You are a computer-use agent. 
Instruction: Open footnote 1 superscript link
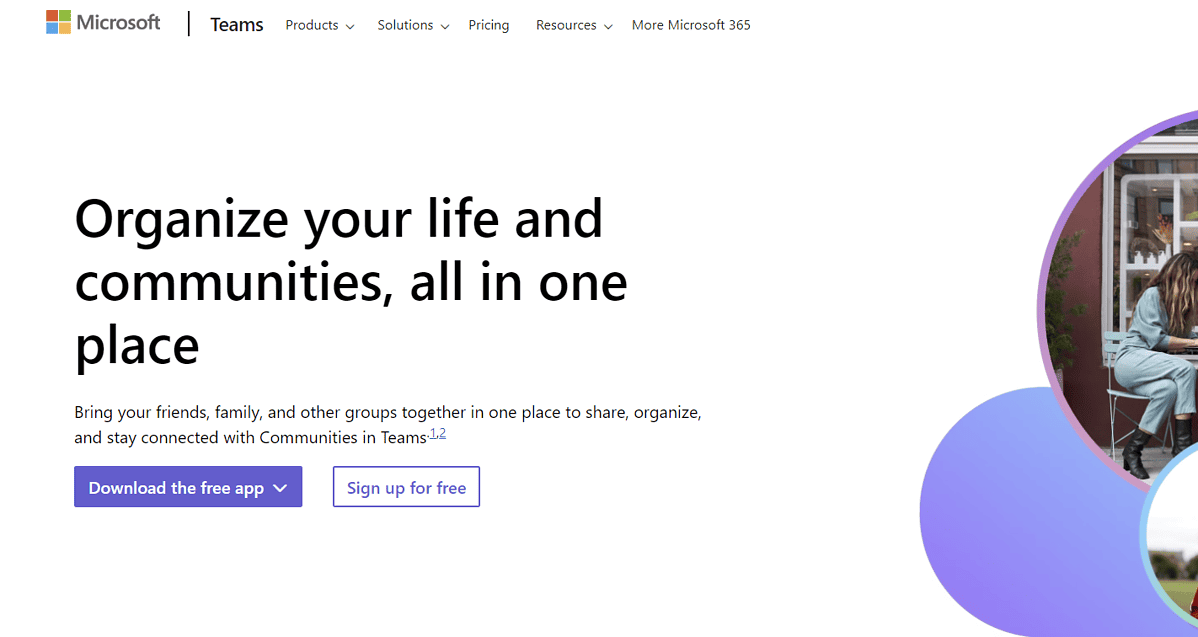pos(432,433)
